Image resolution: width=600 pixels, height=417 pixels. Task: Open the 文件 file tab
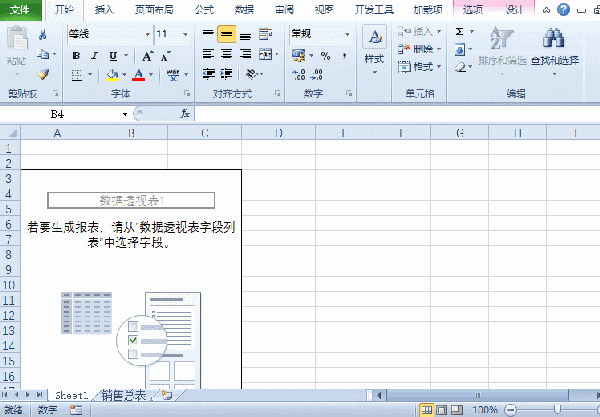pyautogui.click(x=21, y=10)
